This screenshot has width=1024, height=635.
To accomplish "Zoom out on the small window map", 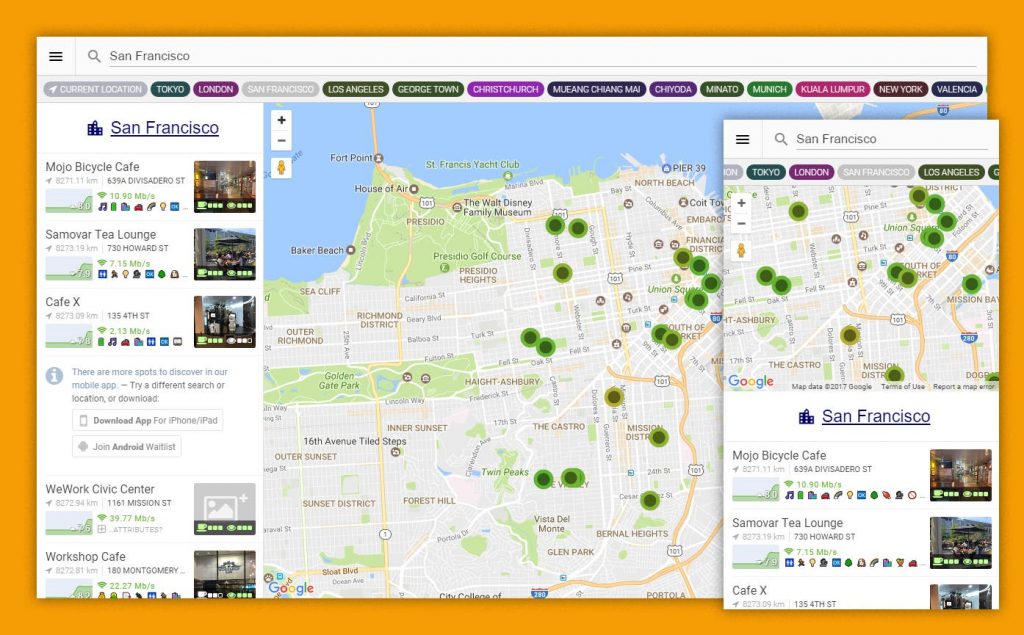I will coord(741,223).
